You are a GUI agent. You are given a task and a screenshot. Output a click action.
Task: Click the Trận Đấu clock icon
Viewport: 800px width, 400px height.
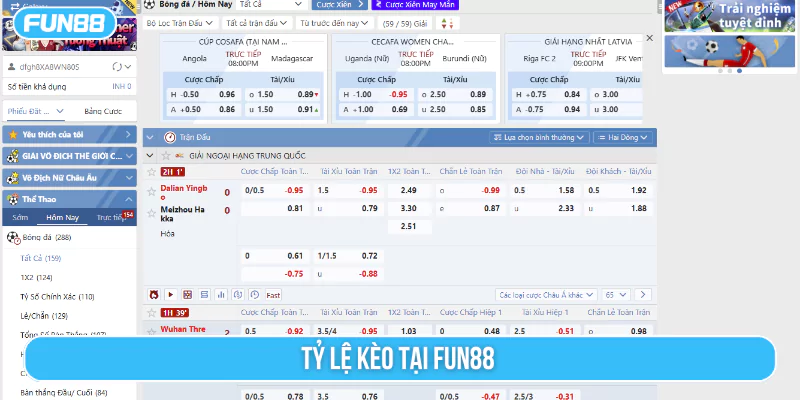tap(170, 137)
